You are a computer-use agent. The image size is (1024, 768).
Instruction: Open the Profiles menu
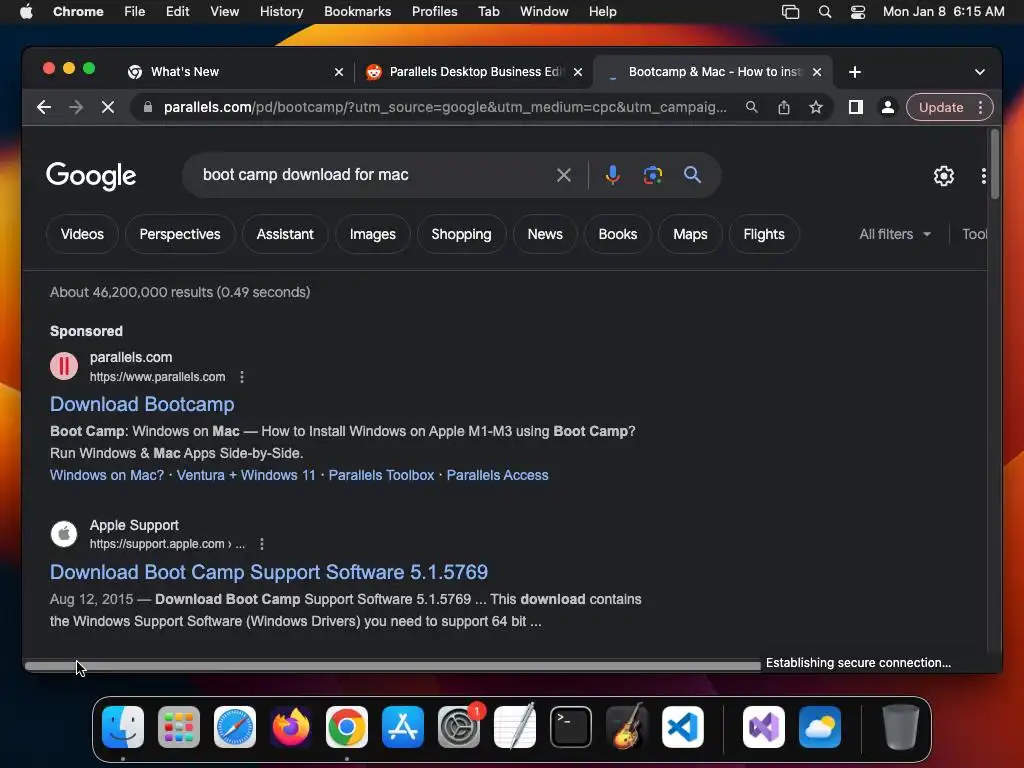pyautogui.click(x=434, y=12)
